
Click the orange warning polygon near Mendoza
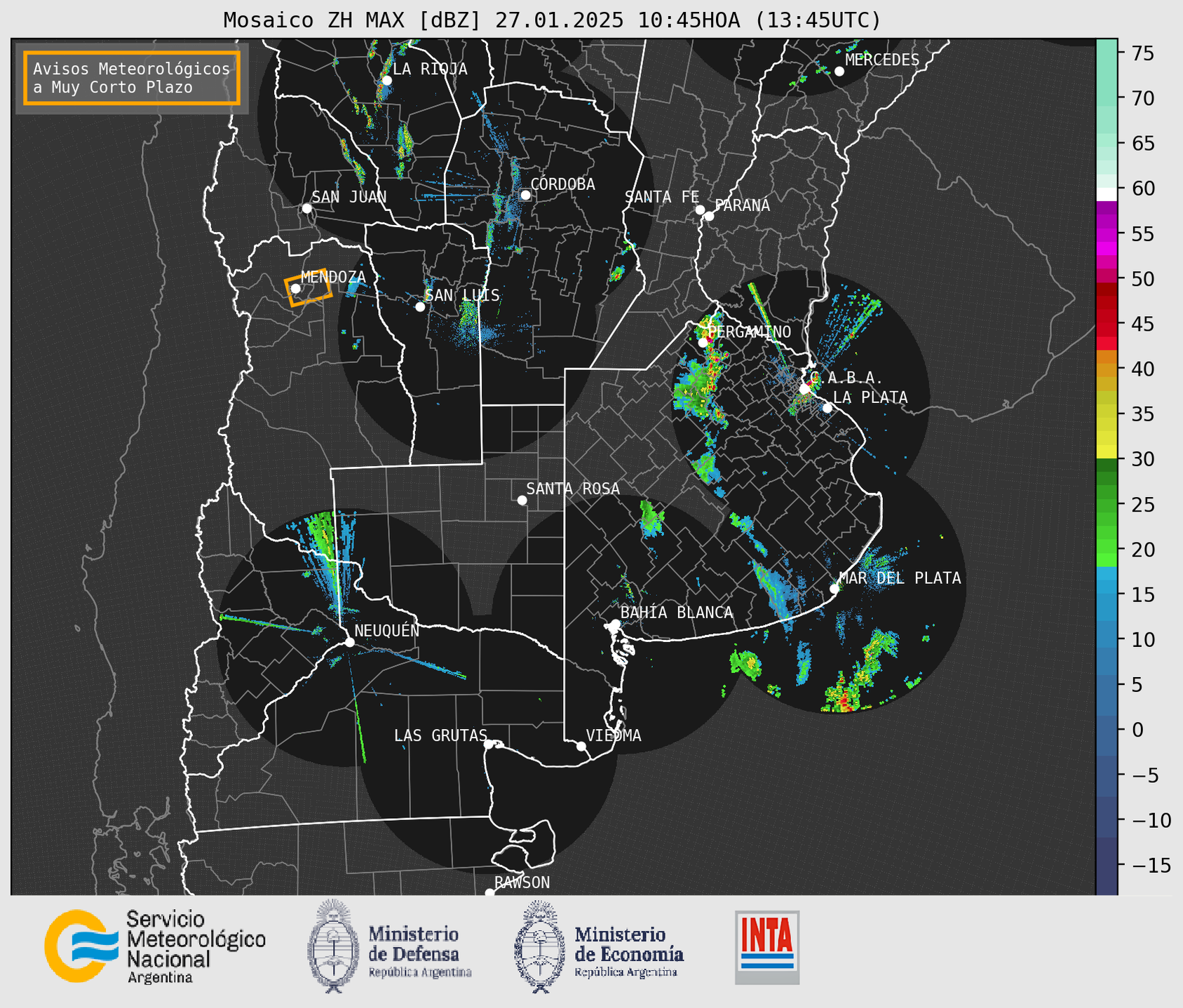click(x=308, y=288)
